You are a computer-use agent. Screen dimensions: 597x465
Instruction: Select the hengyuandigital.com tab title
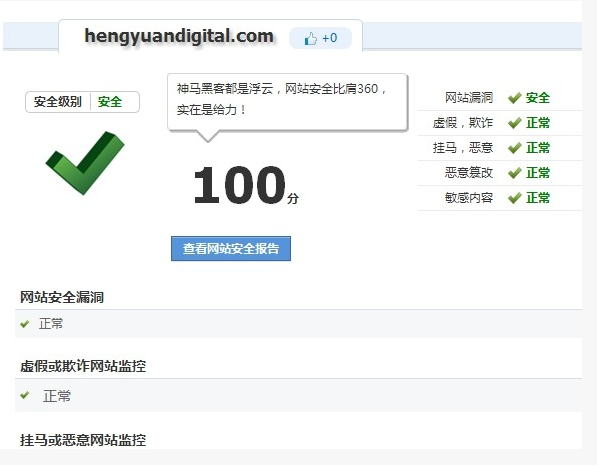179,36
